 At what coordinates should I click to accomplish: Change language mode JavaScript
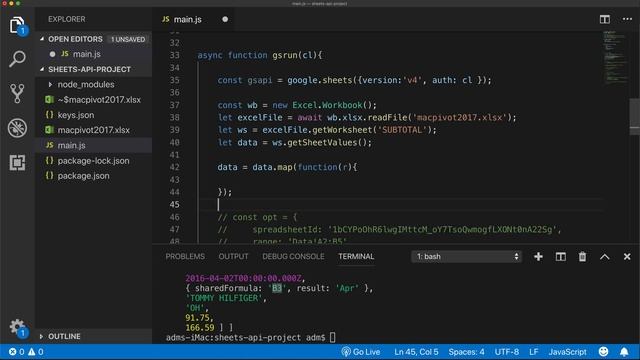[x=567, y=352]
